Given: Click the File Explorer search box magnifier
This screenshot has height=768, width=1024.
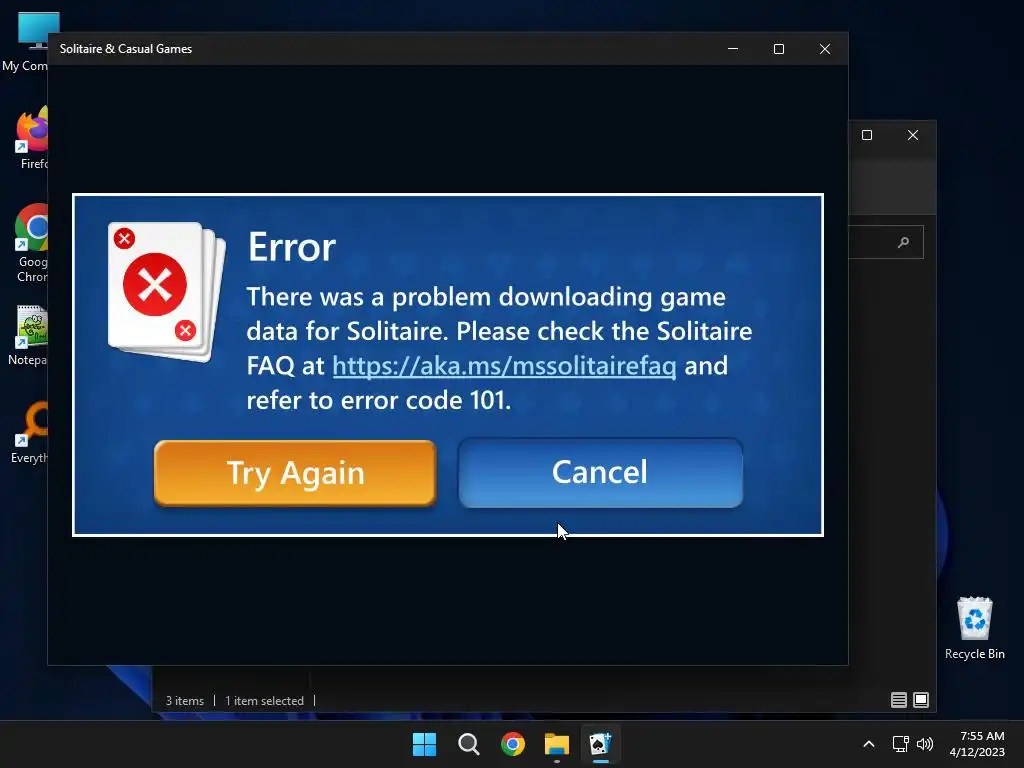Looking at the screenshot, I should (x=903, y=242).
